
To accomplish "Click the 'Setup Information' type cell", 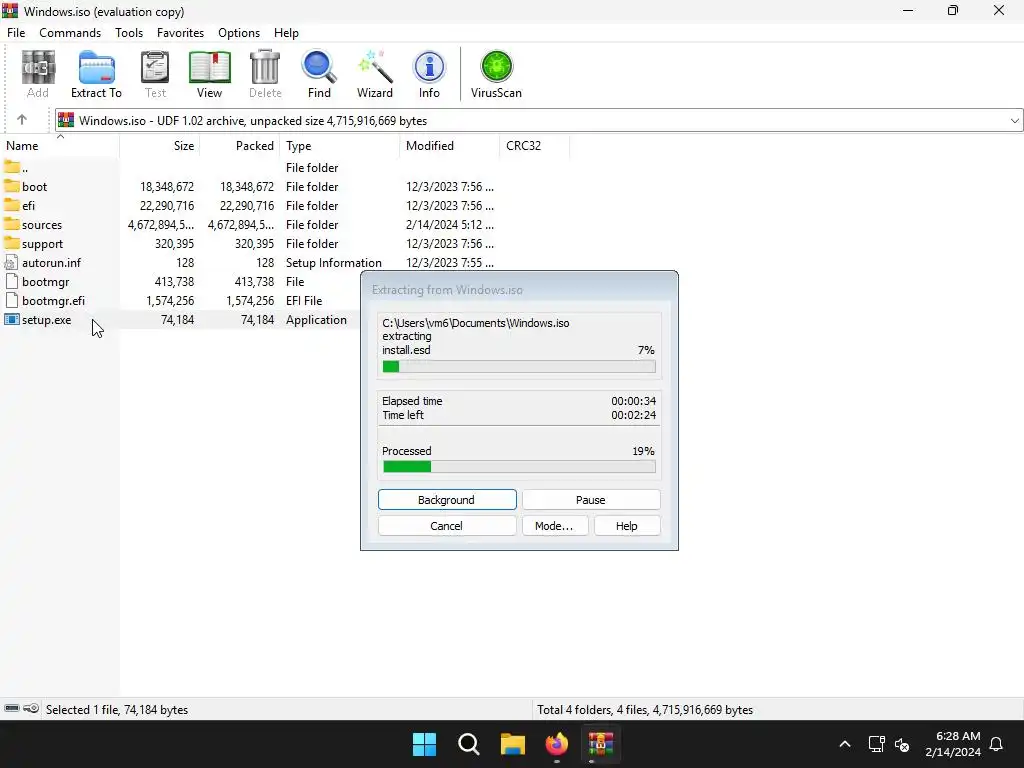I will click(x=334, y=263).
